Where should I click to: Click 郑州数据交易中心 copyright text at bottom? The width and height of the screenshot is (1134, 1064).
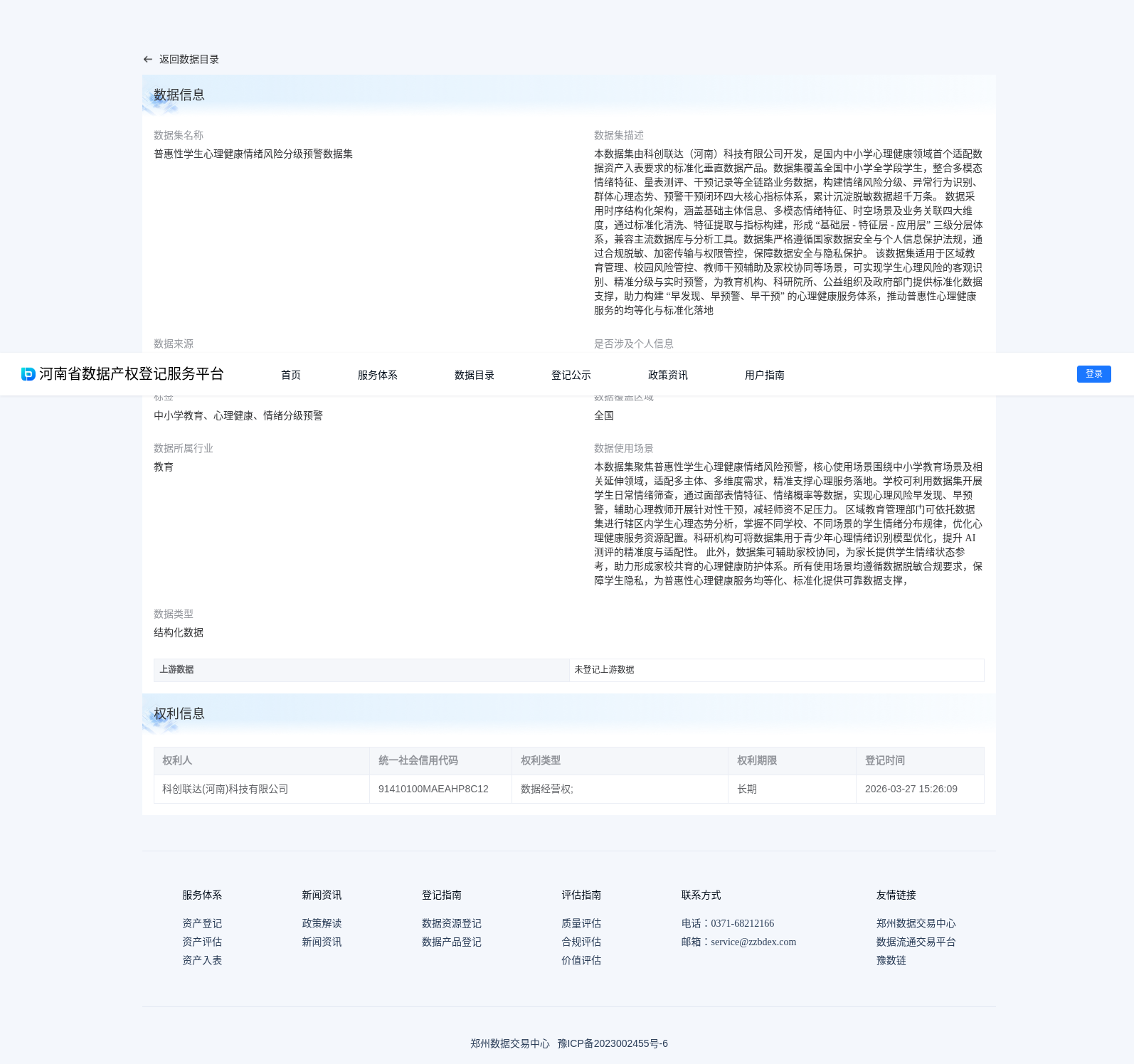(510, 1043)
